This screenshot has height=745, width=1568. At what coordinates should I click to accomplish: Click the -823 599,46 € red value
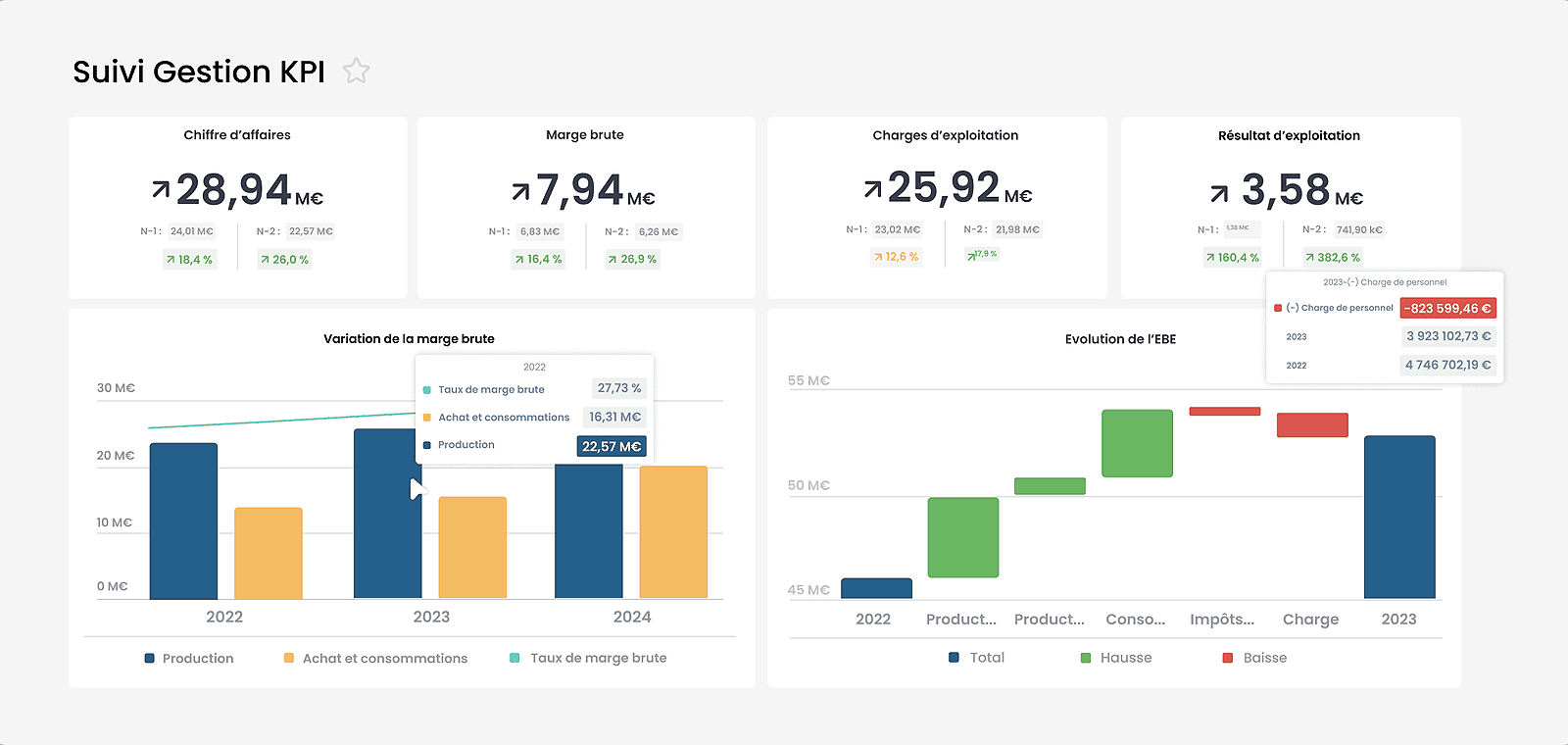[x=1447, y=309]
